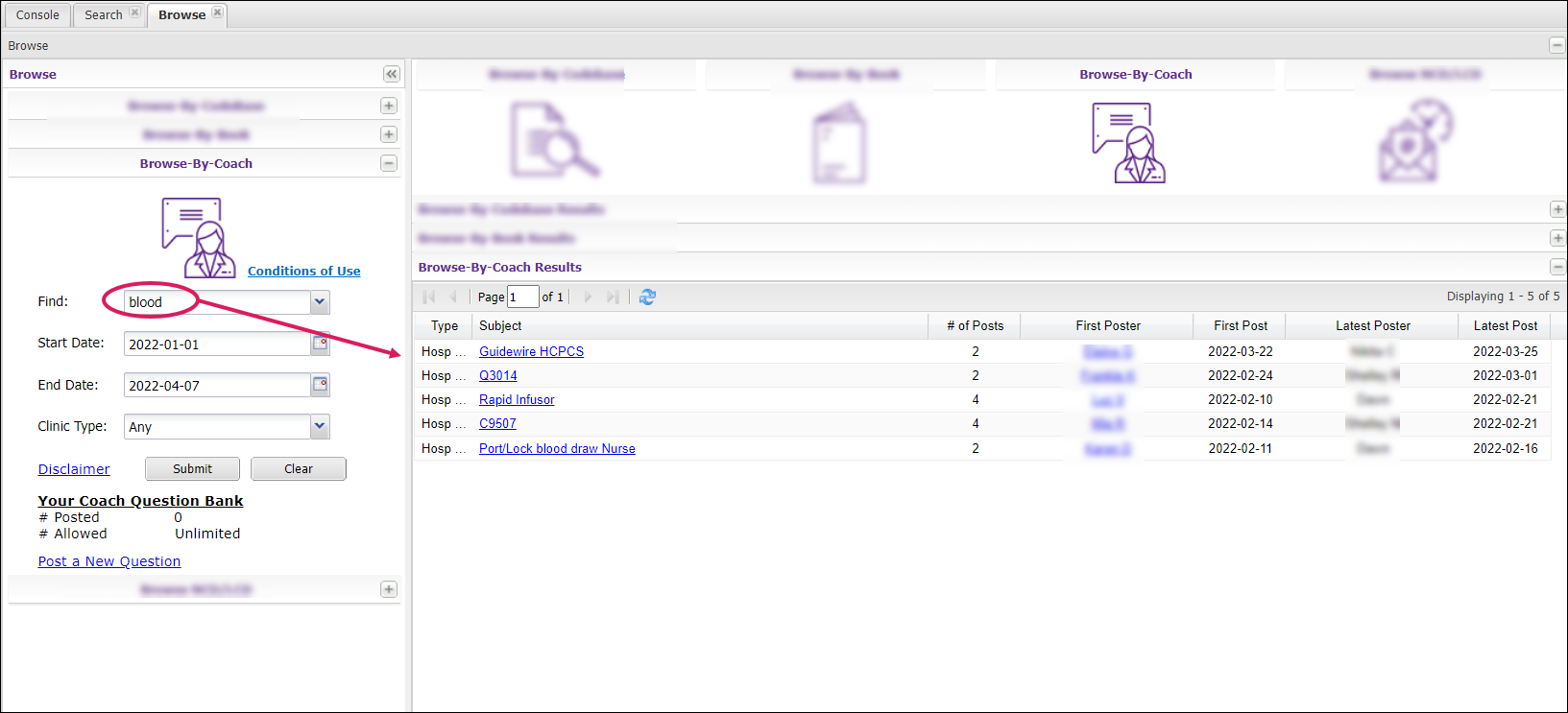
Task: Click the Browse-By-Coach icon in top panel
Action: pyautogui.click(x=1128, y=143)
